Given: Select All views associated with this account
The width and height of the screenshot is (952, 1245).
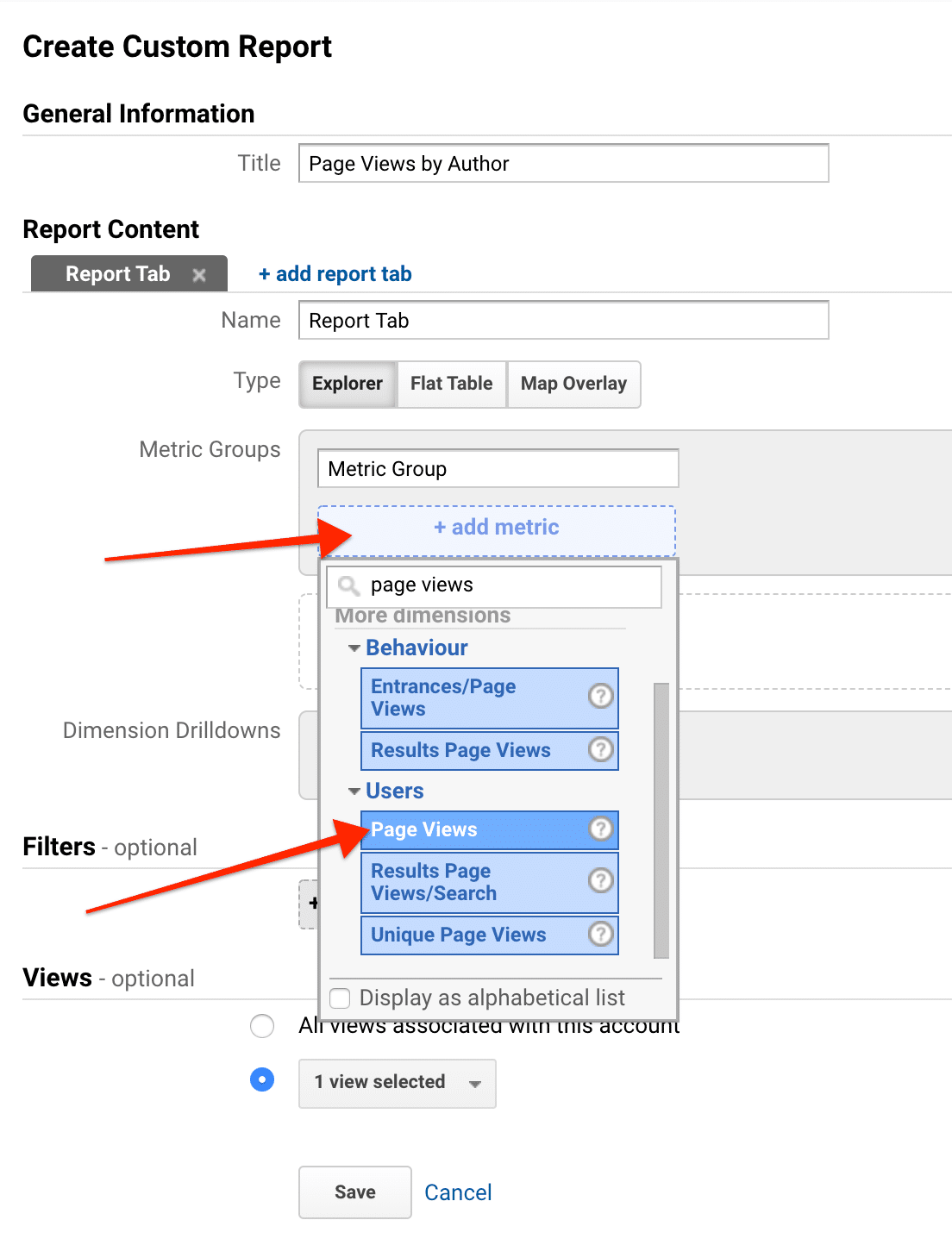Looking at the screenshot, I should coord(262,1026).
